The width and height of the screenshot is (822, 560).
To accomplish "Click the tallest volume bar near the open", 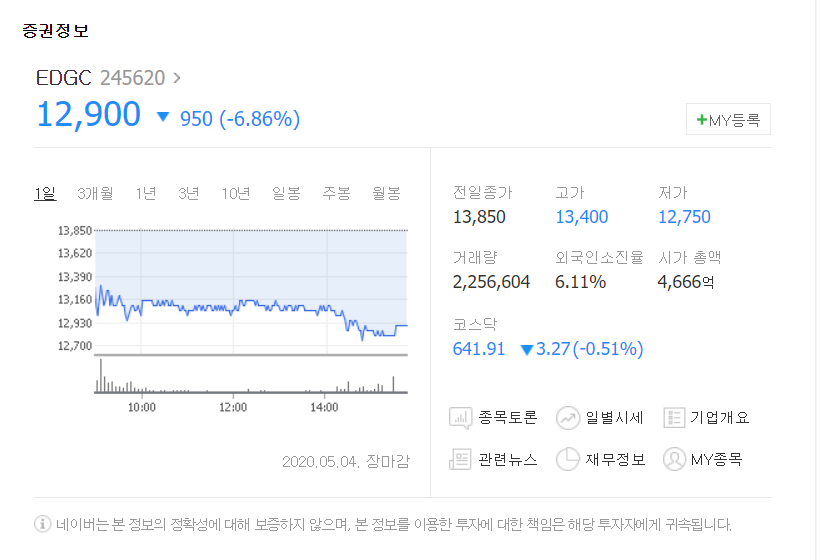I will 101,375.
